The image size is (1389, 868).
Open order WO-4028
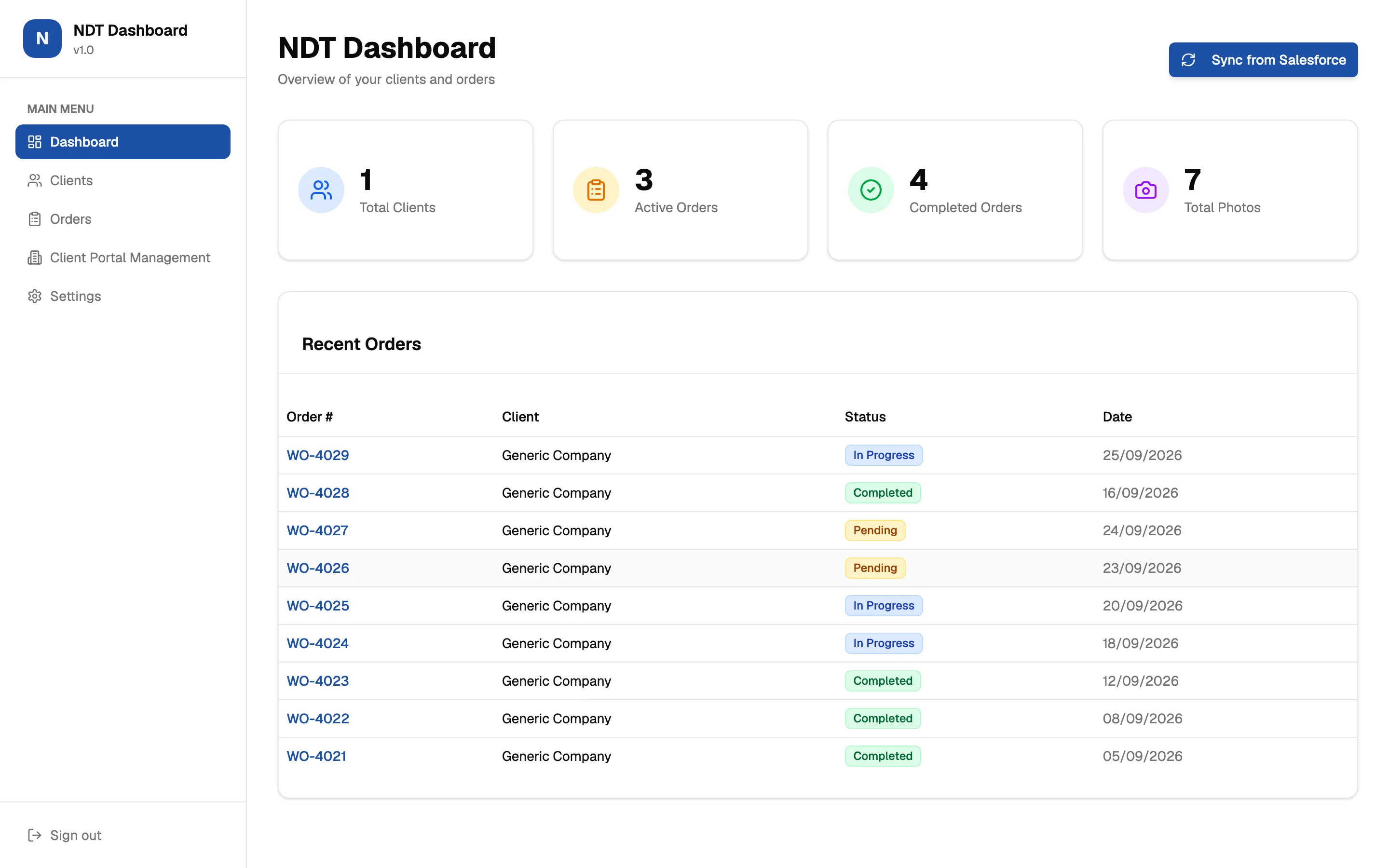tap(317, 492)
